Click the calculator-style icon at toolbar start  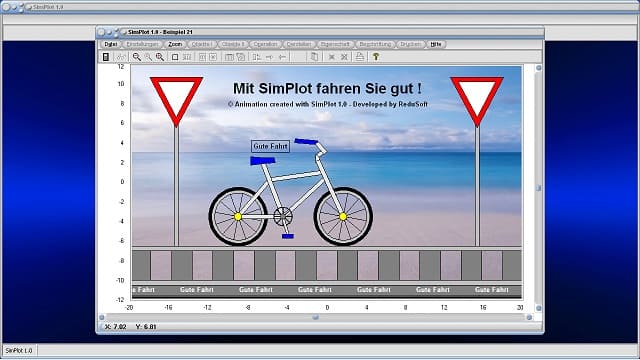(106, 57)
